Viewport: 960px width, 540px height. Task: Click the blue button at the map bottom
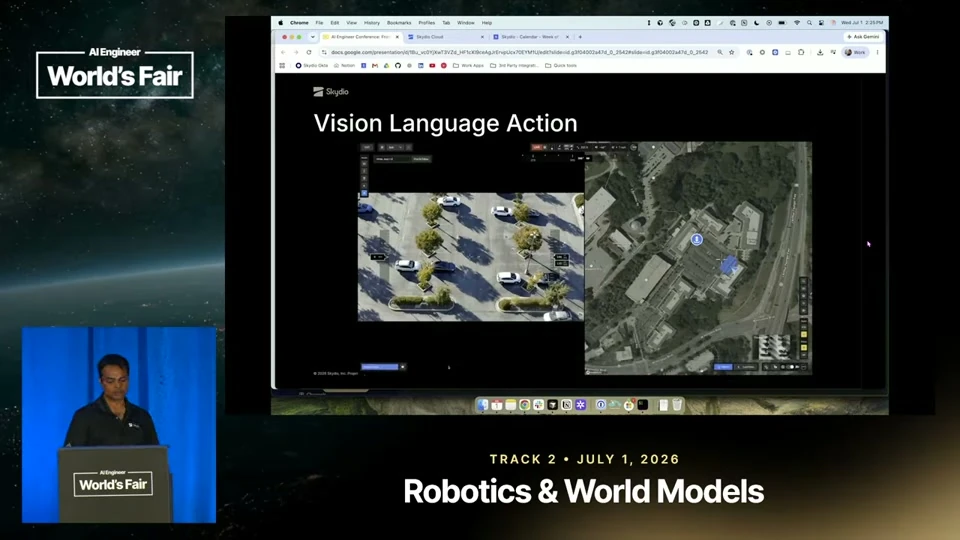(x=723, y=367)
